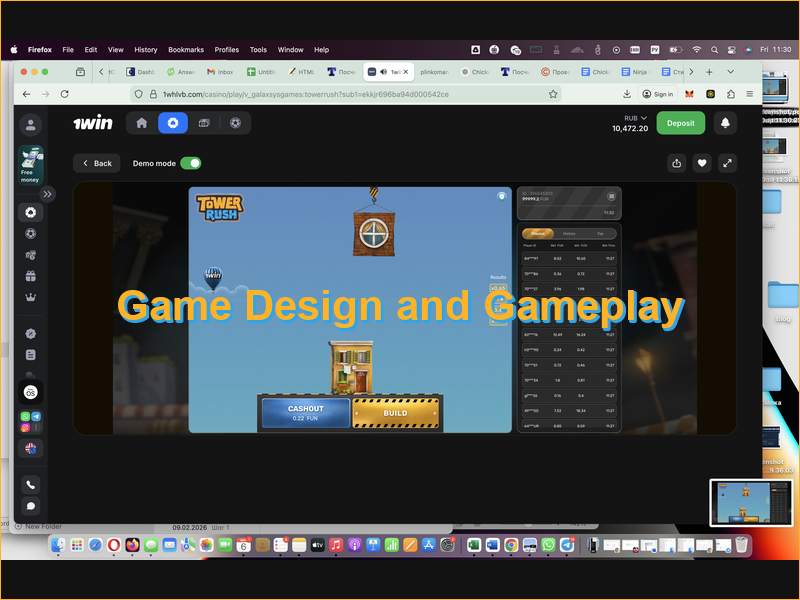Favorite the game with the heart icon
The image size is (800, 600).
(x=702, y=162)
